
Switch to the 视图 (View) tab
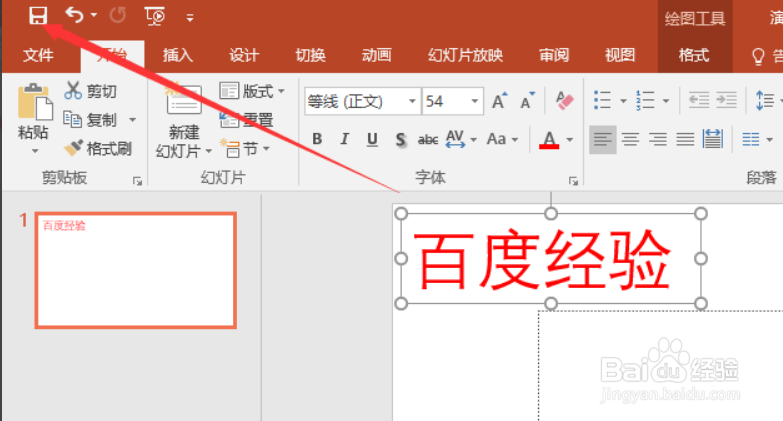coord(620,55)
